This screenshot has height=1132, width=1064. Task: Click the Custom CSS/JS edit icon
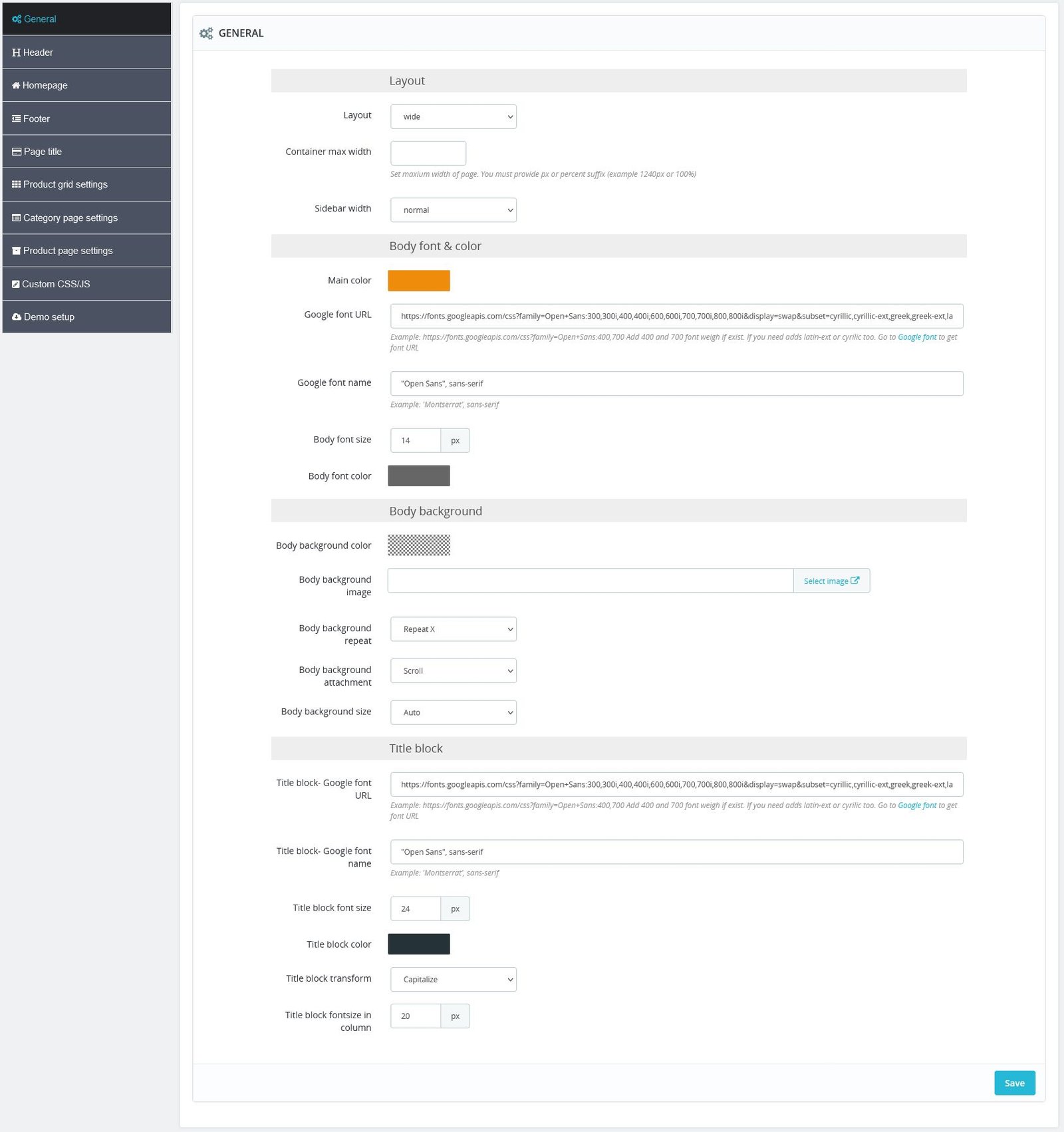coord(16,284)
